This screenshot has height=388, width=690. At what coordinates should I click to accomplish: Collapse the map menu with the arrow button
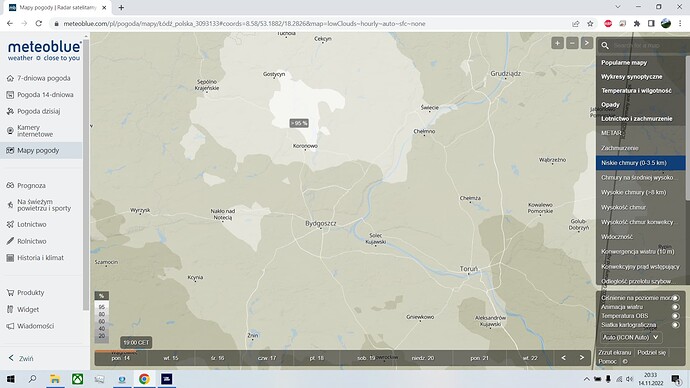(587, 43)
